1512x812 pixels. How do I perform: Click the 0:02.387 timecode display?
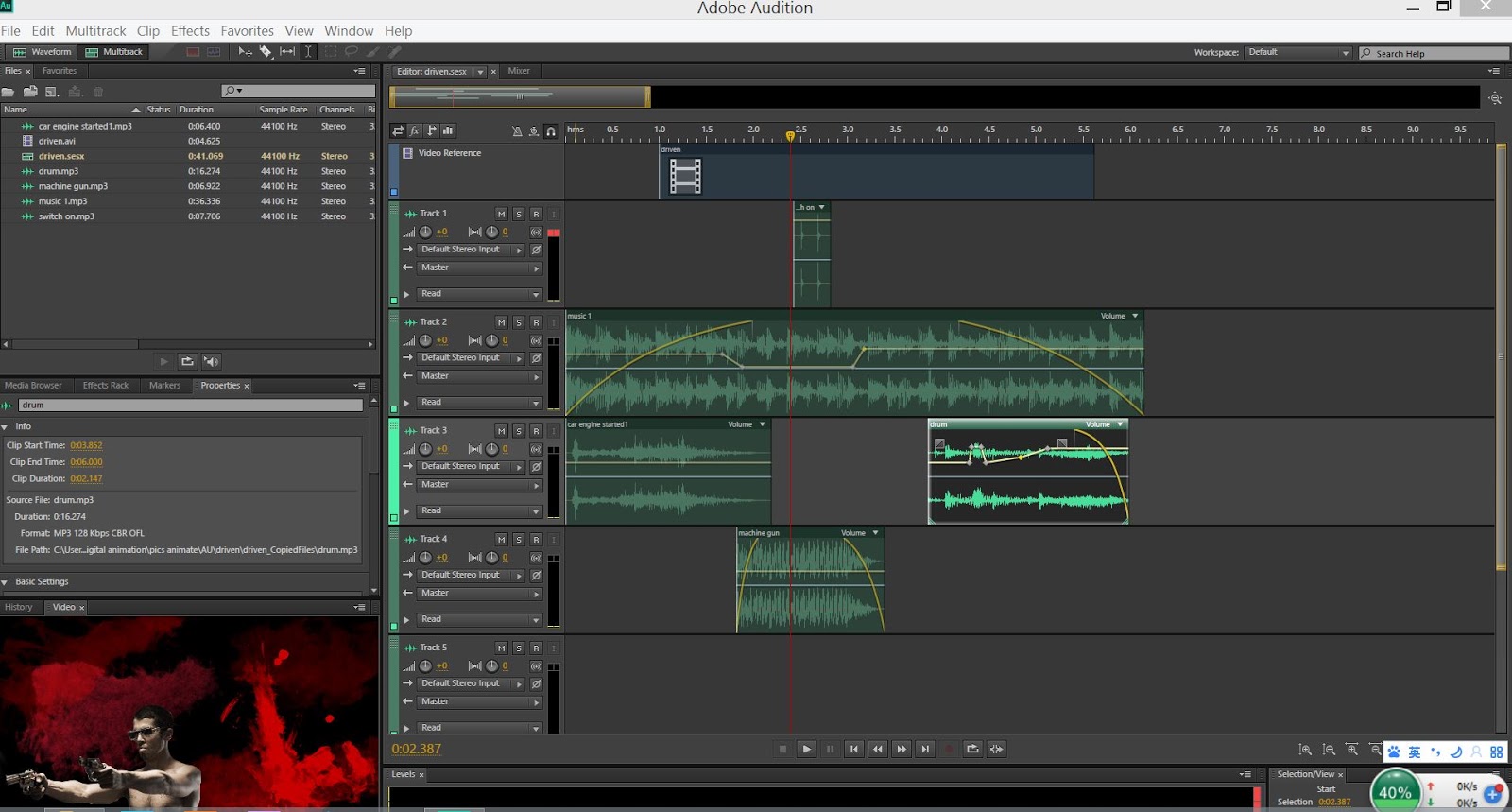417,749
